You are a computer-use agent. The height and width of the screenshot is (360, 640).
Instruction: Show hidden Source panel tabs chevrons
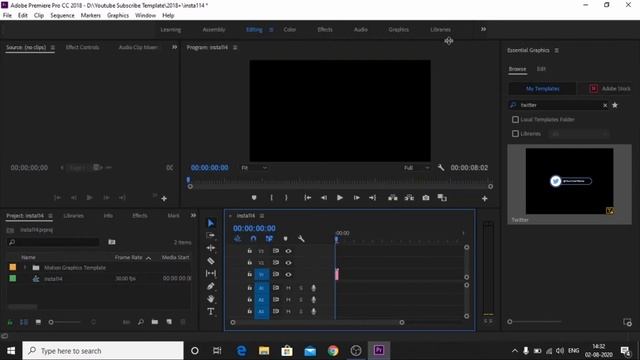[174, 47]
